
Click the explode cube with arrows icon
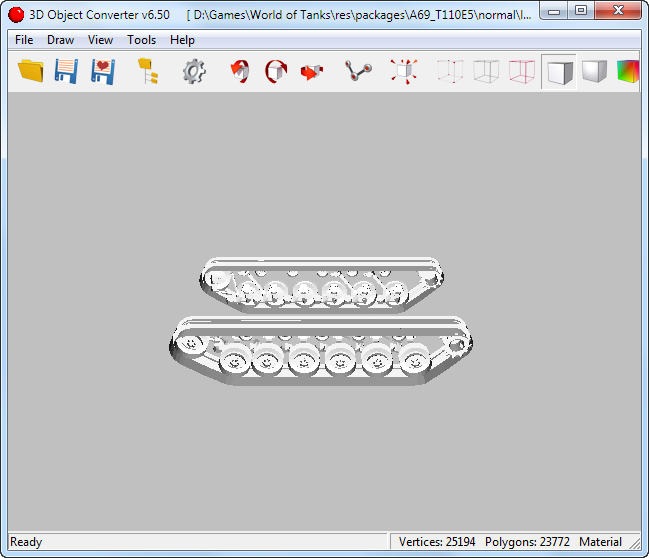pos(404,71)
